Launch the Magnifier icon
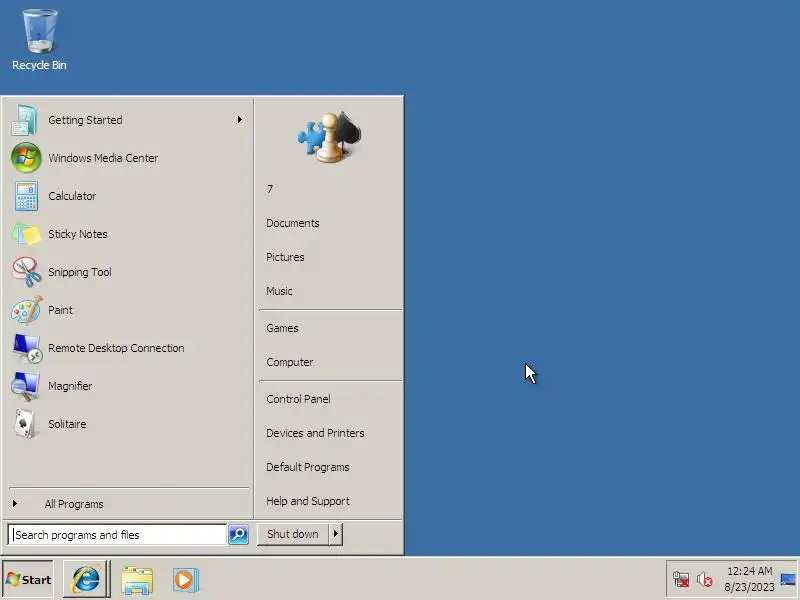Screen dimensions: 800x600 pyautogui.click(x=25, y=386)
